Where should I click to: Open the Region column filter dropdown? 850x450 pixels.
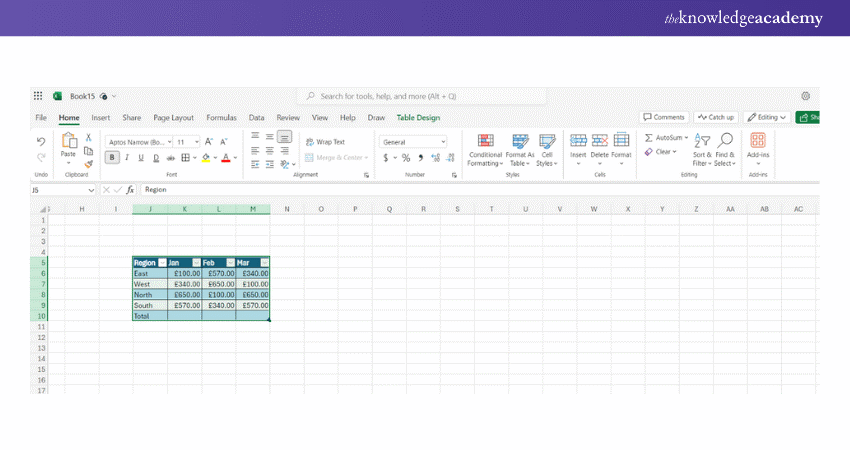coord(162,263)
